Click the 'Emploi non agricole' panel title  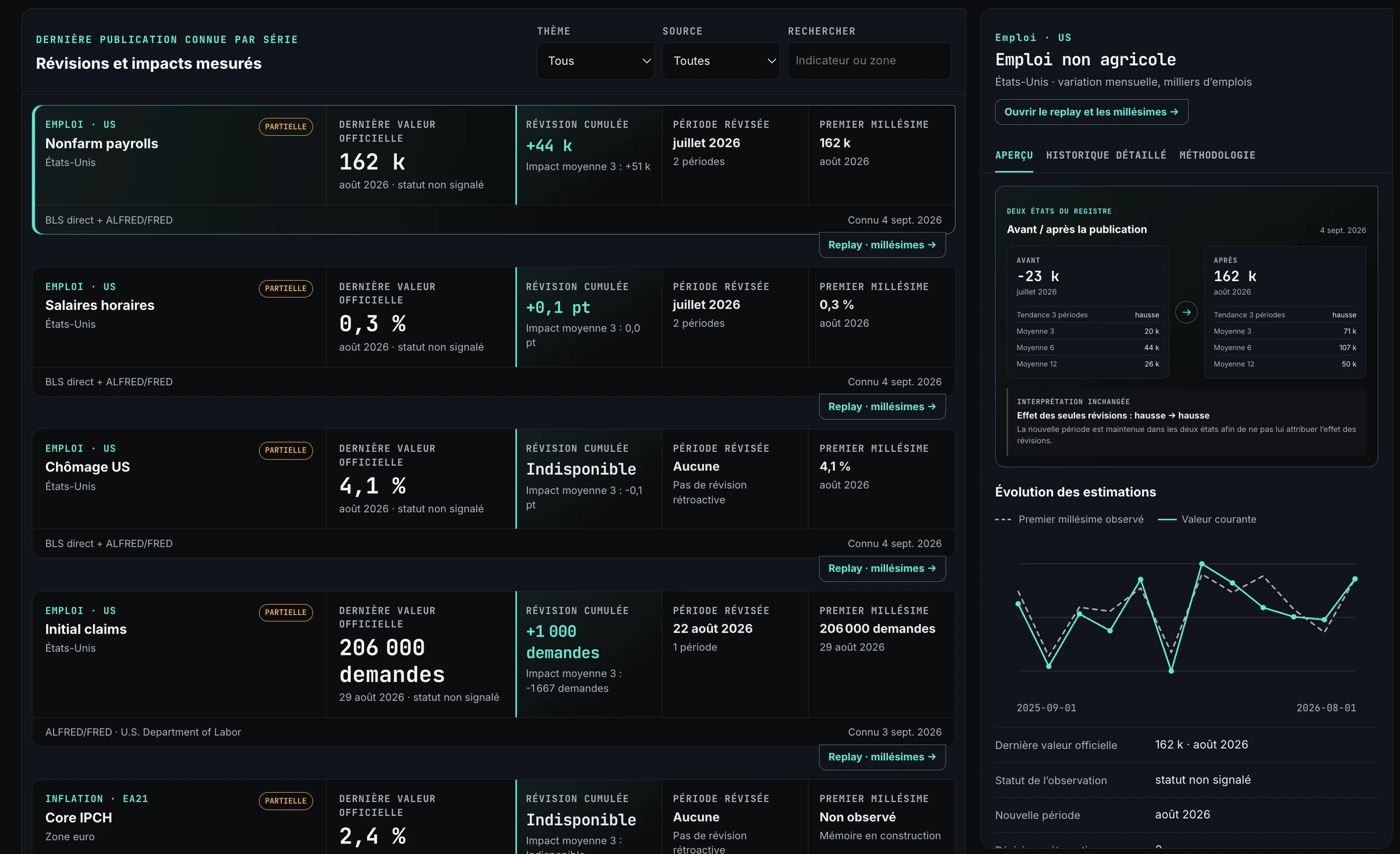tap(1086, 60)
